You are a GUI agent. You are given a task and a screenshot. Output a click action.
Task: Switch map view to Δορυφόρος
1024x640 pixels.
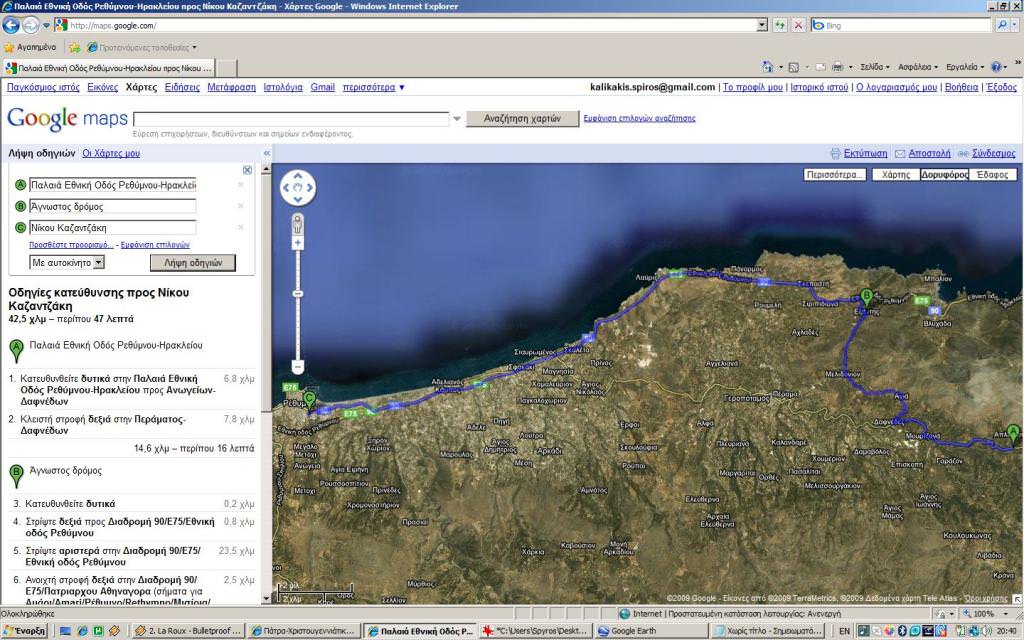[944, 174]
